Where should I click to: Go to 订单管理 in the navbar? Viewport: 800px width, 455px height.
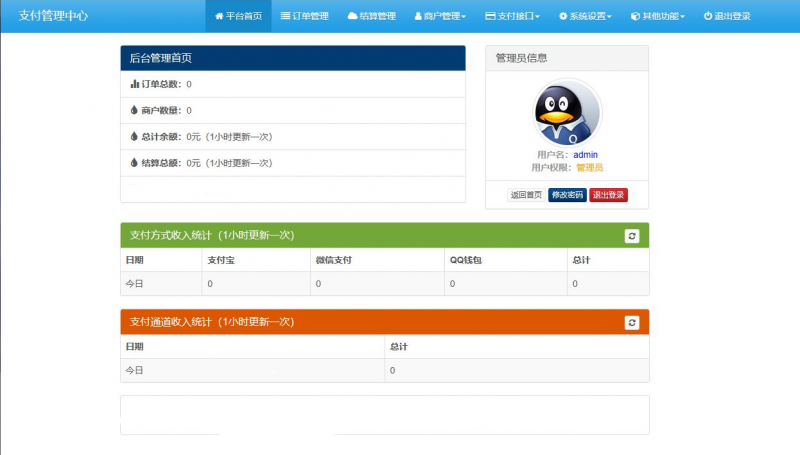click(304, 16)
